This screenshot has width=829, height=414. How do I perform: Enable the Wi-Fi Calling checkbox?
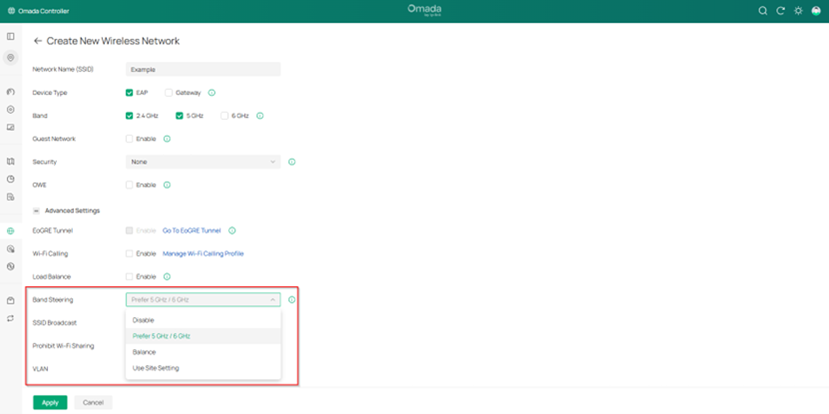tap(129, 254)
